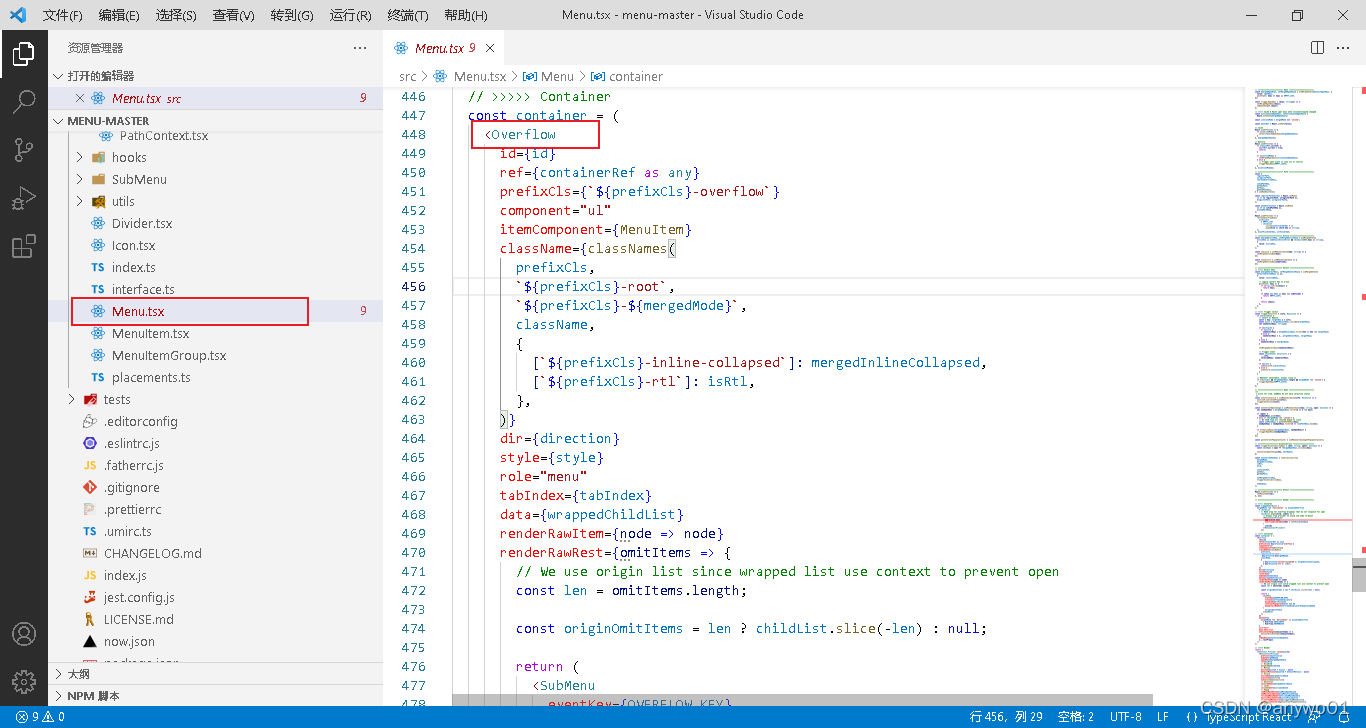Expand the tests folder
The height and width of the screenshot is (728, 1366).
pyautogui.click(x=117, y=399)
